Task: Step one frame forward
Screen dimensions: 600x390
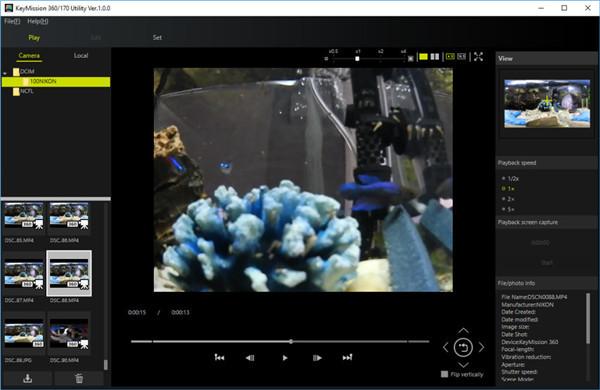Action: pos(317,358)
